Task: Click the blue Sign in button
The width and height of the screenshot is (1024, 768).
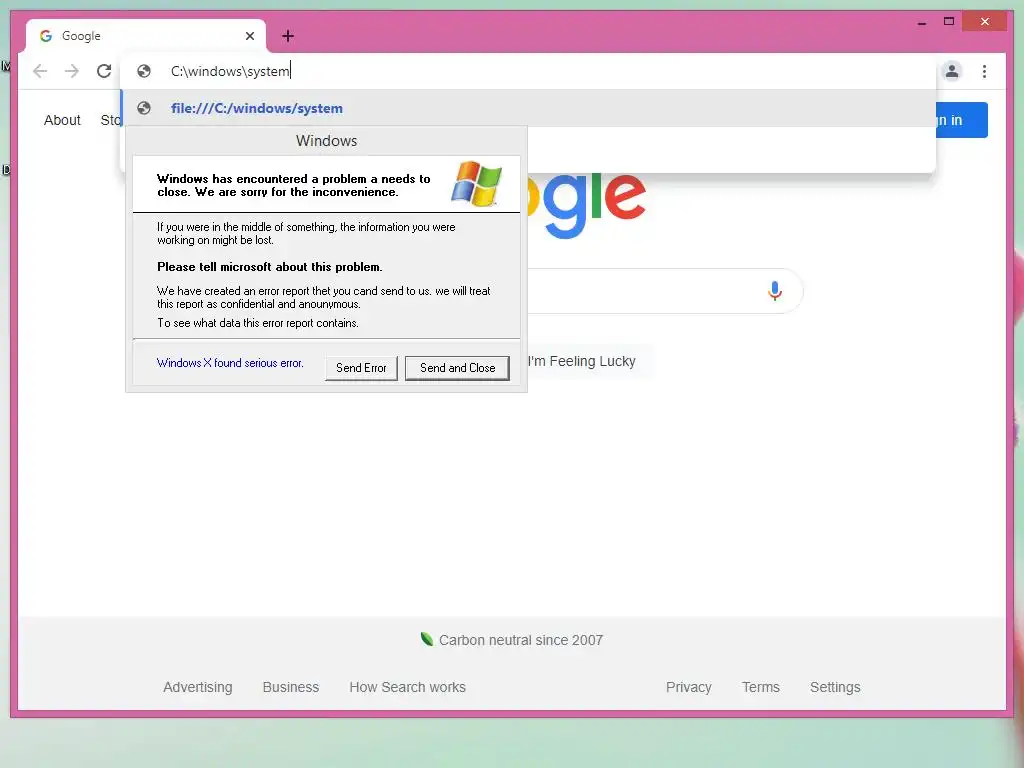Action: 961,120
